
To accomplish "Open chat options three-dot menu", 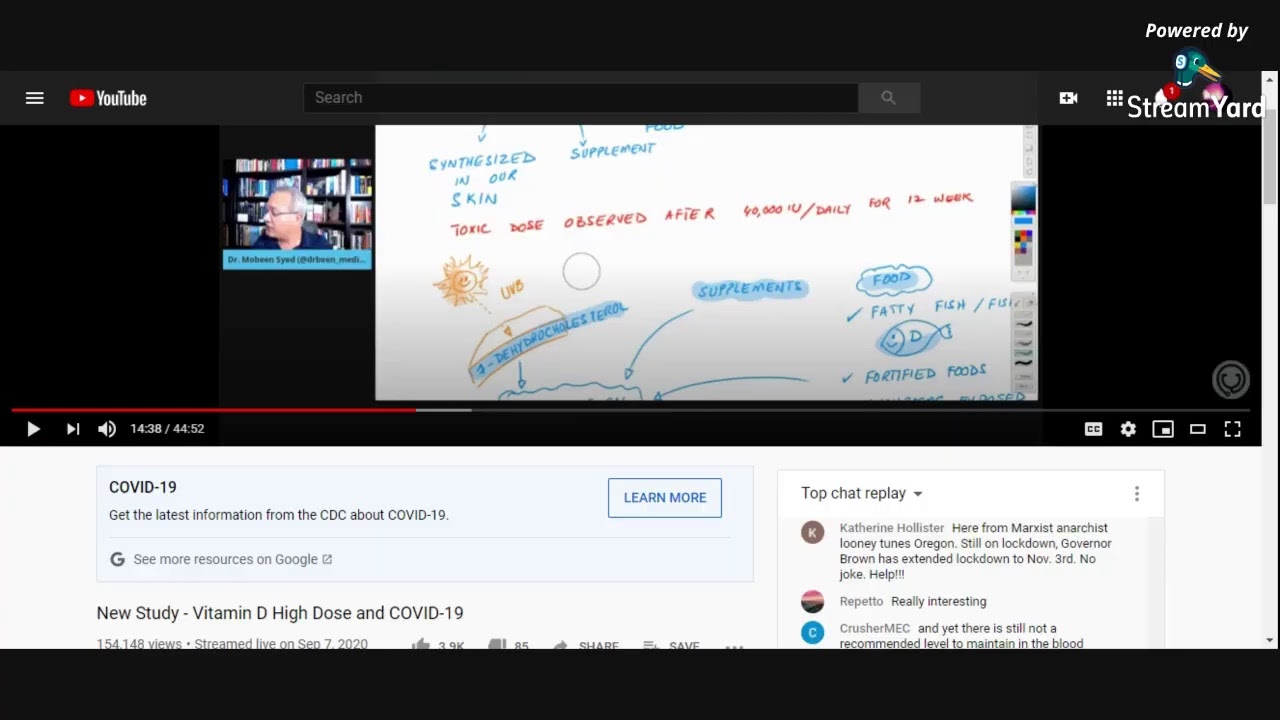I will [x=1136, y=494].
